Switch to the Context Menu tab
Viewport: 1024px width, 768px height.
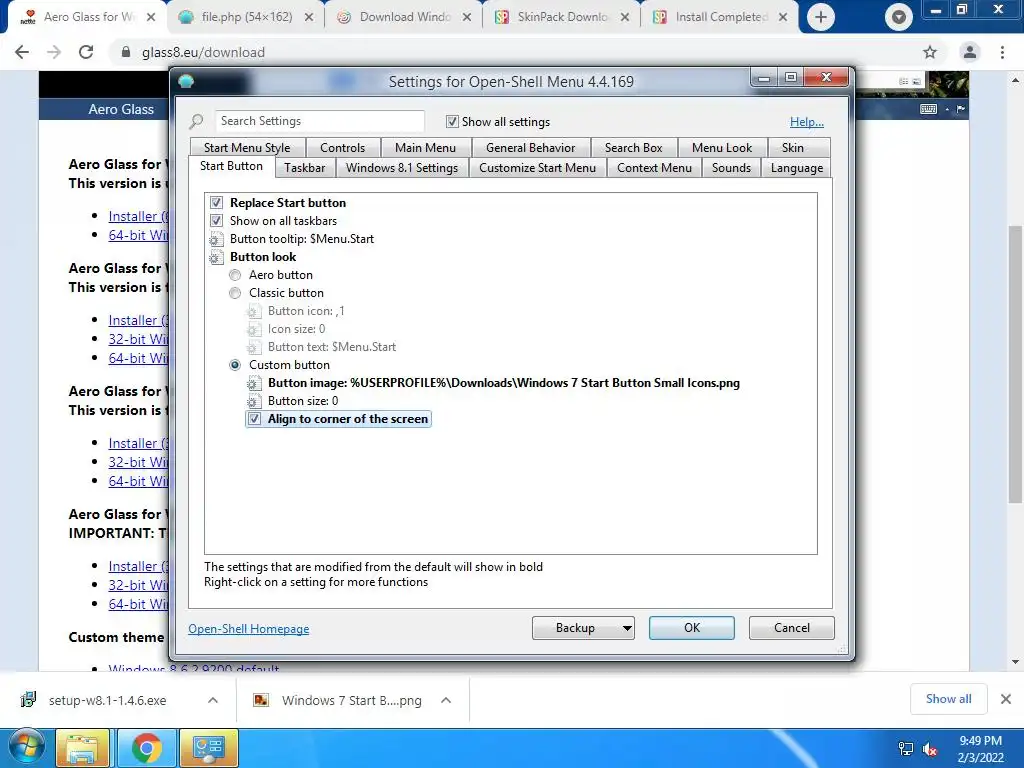(654, 168)
